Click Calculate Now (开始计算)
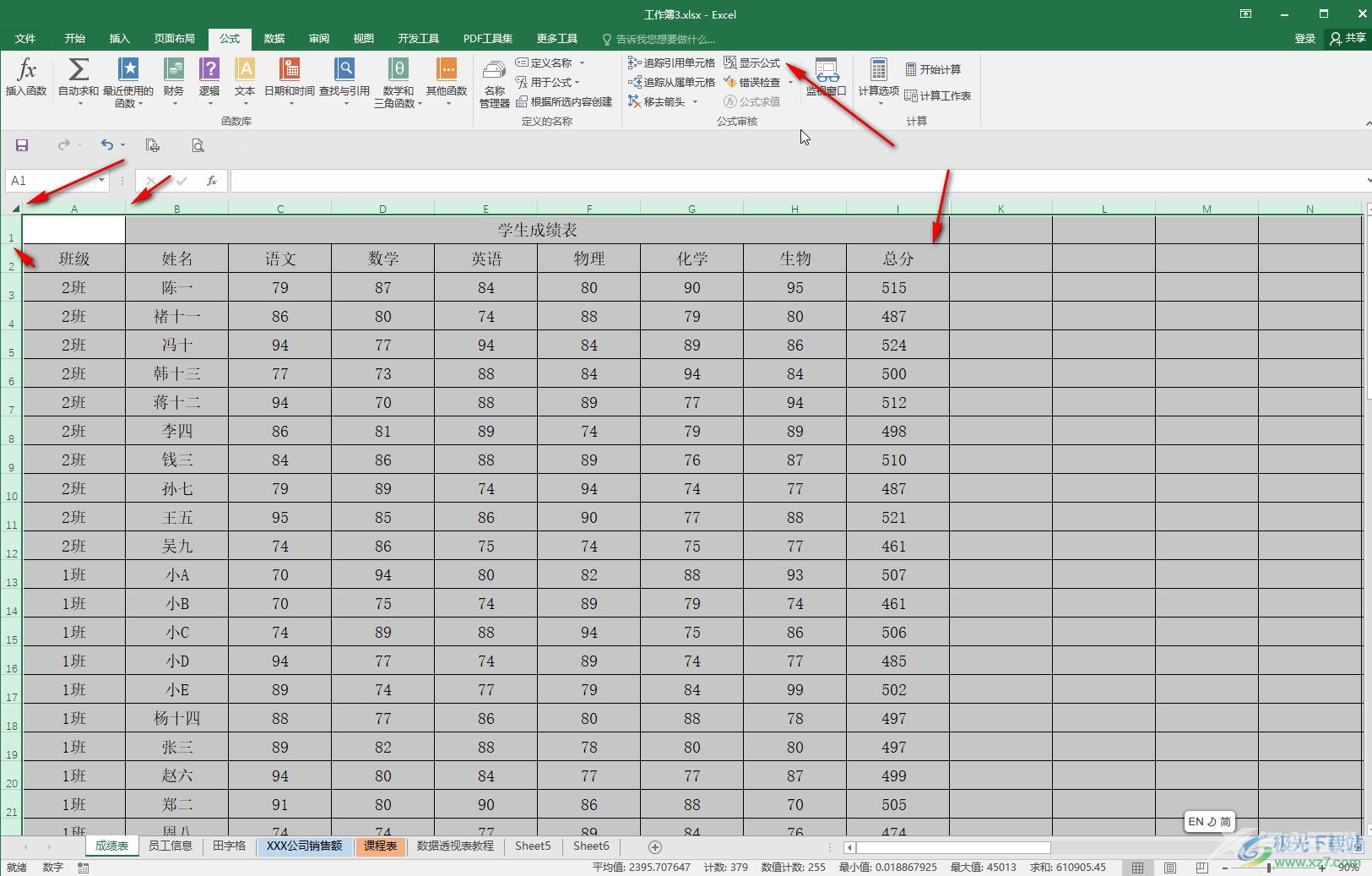 pyautogui.click(x=933, y=69)
